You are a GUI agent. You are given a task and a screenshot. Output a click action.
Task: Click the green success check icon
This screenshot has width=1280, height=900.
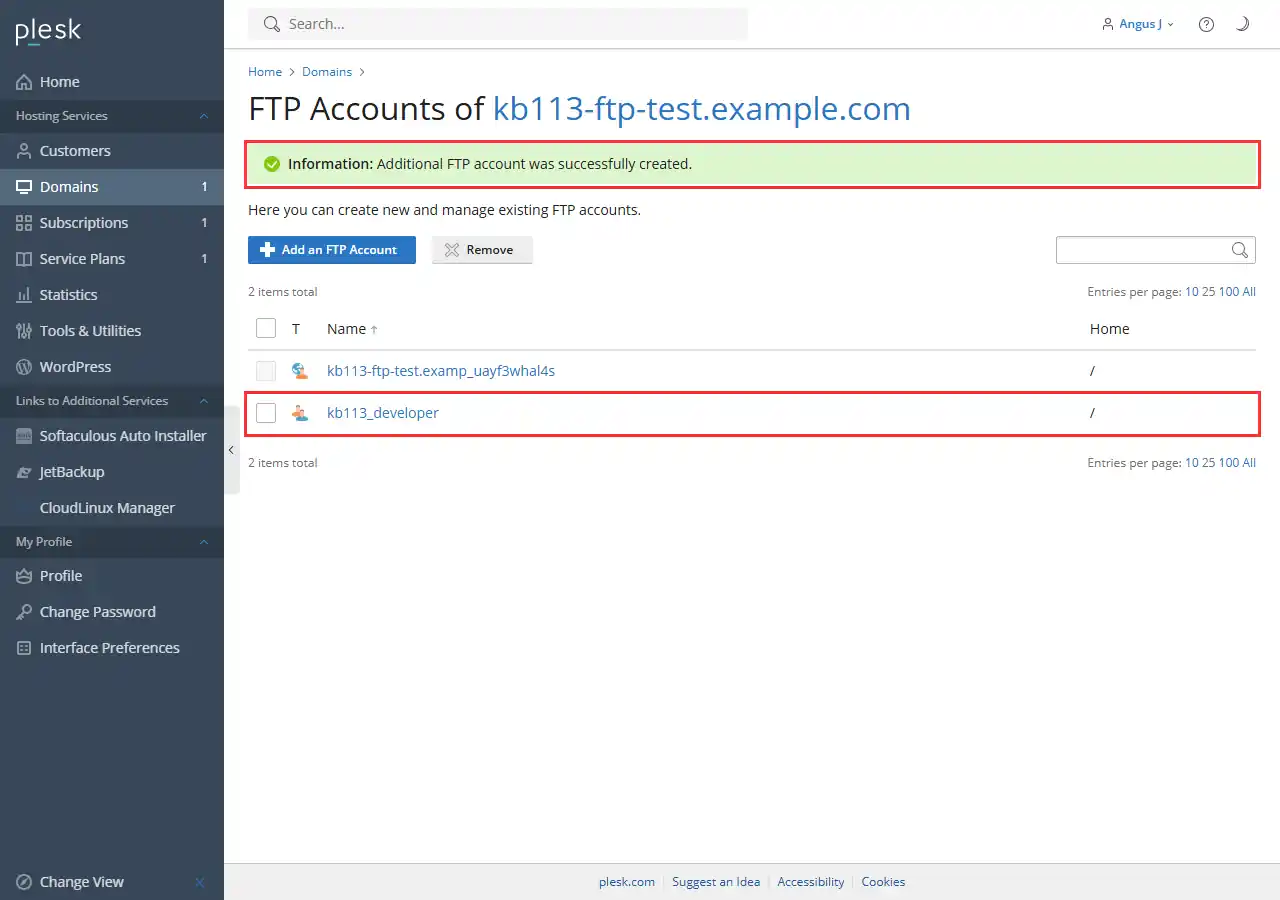[271, 164]
